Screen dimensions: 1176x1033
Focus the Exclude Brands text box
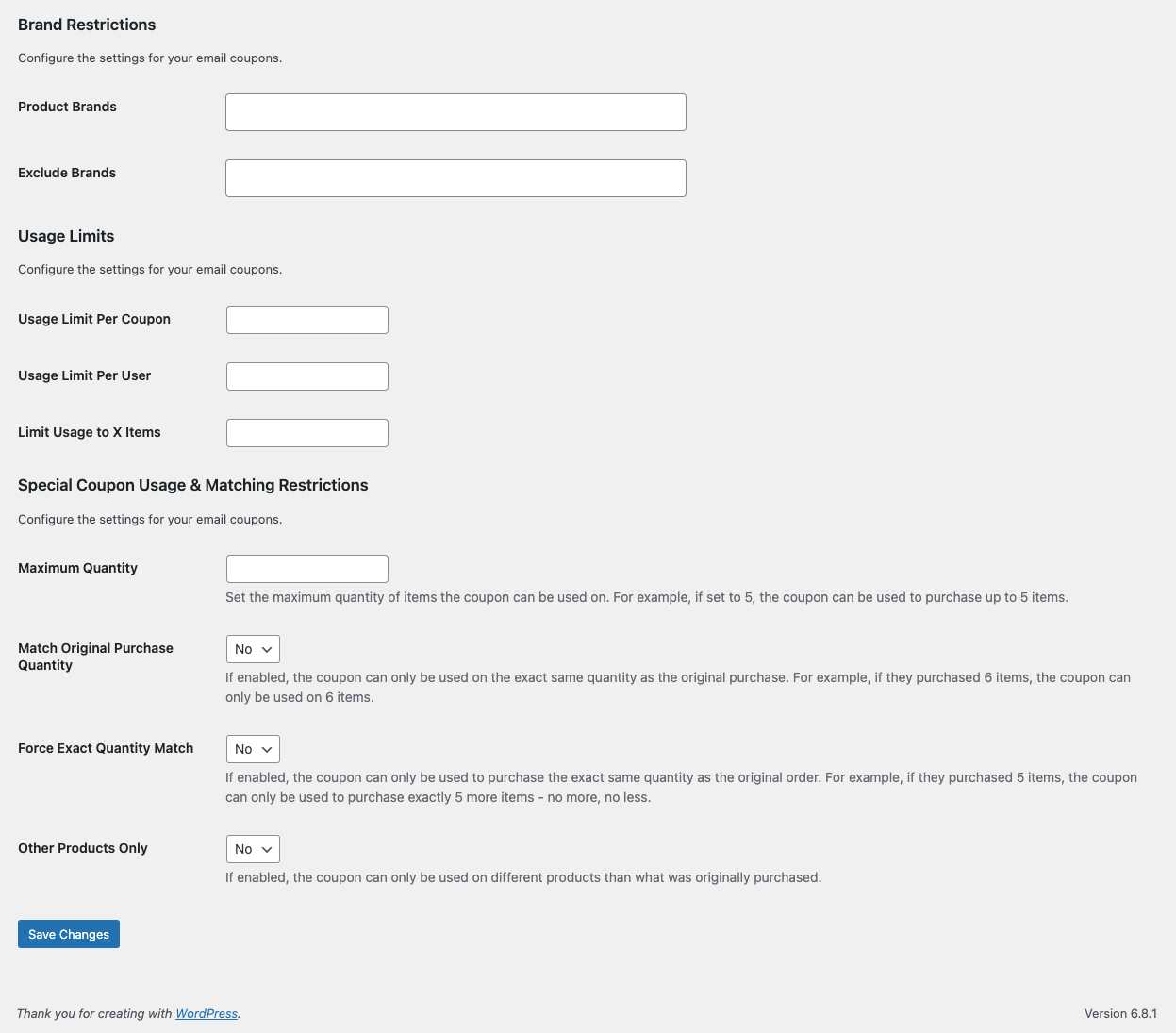(x=455, y=178)
